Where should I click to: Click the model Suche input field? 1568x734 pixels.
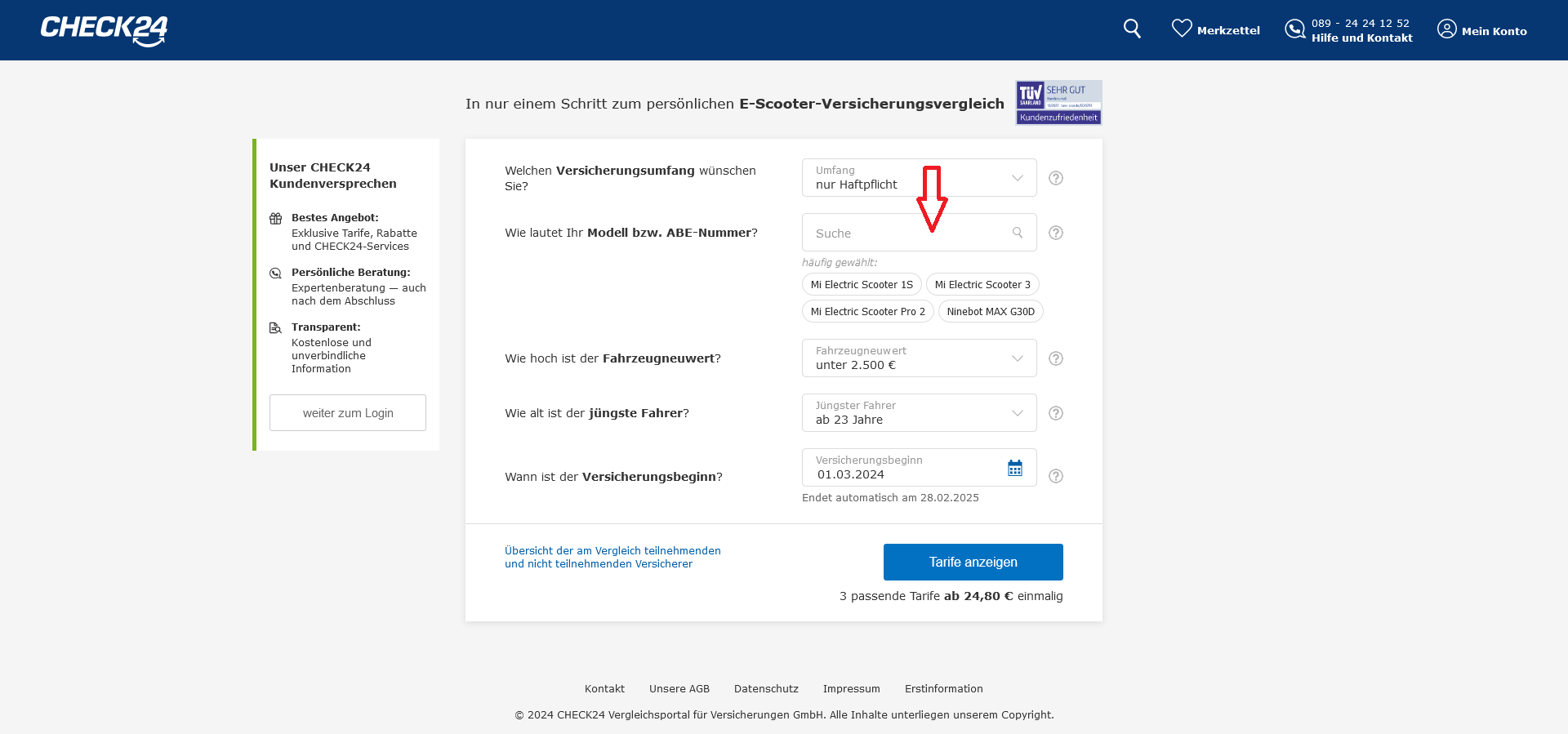pos(906,234)
